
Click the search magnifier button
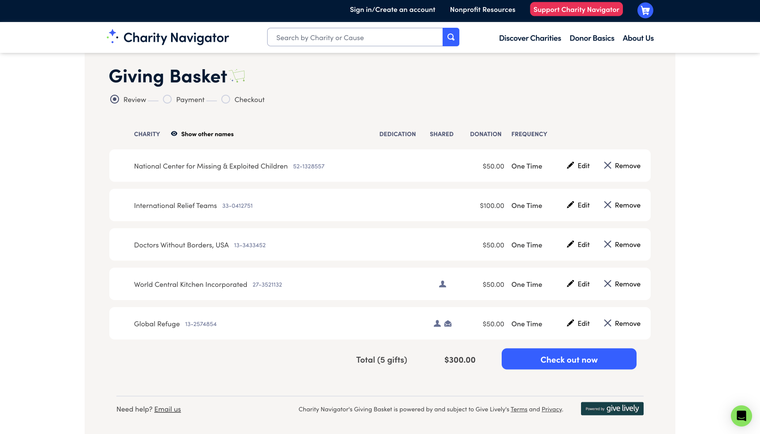click(x=451, y=37)
